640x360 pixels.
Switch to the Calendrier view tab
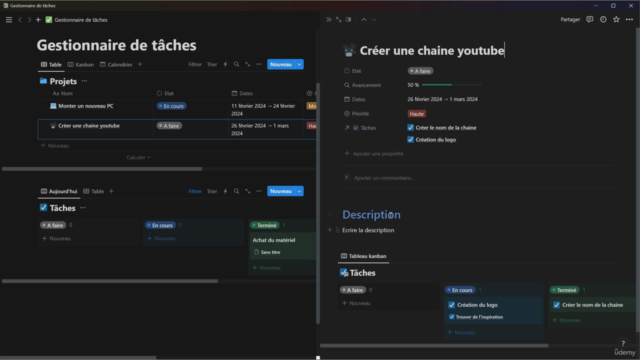pos(116,64)
